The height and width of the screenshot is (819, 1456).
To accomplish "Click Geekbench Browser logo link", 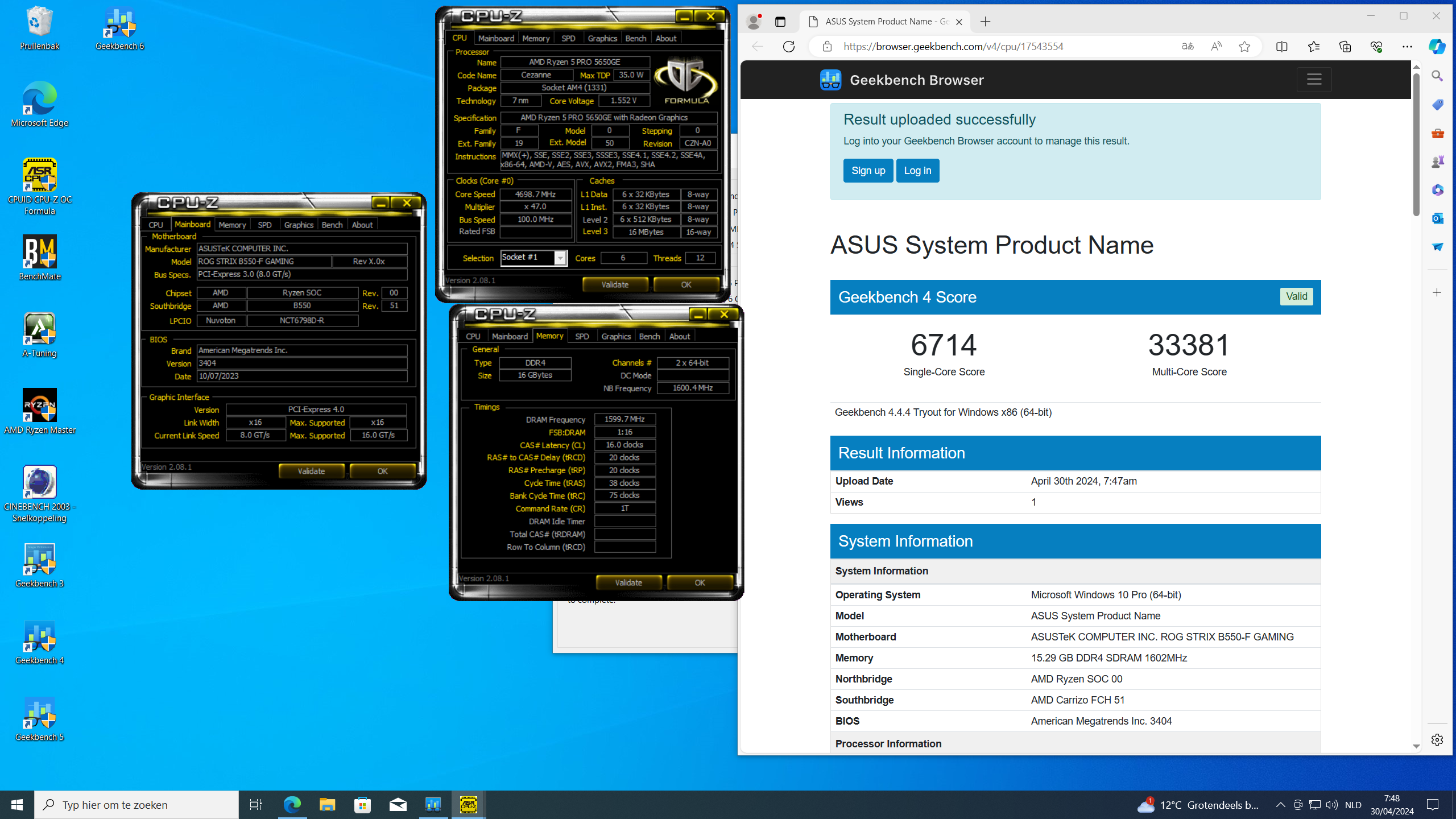I will click(902, 80).
